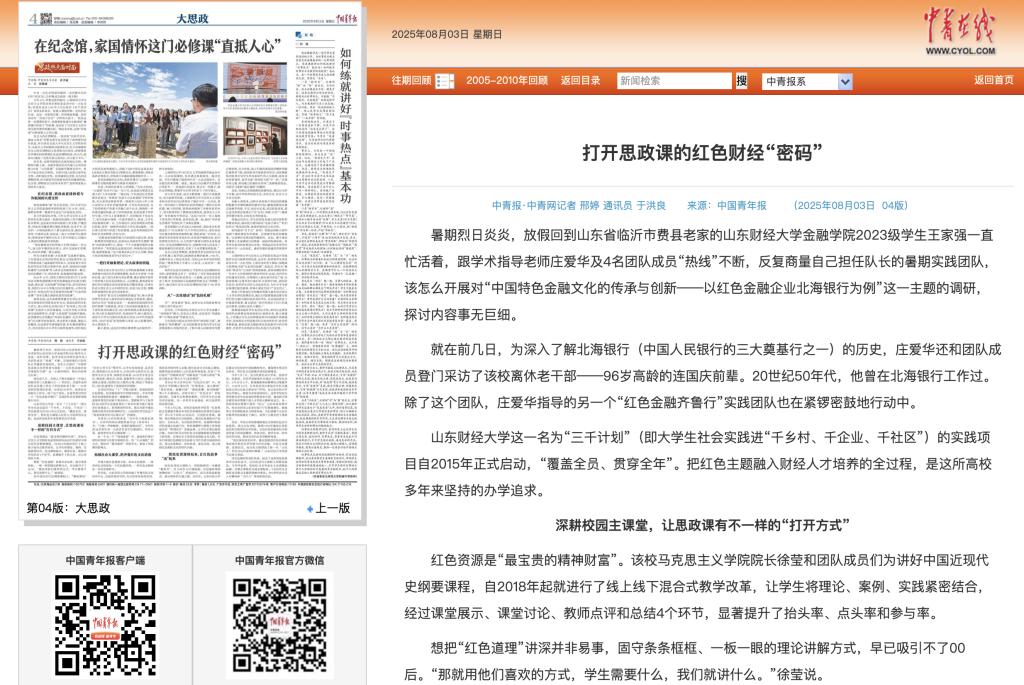This screenshot has height=685, width=1024.
Task: Click the 中国青年报官方微信 label
Action: [x=280, y=560]
